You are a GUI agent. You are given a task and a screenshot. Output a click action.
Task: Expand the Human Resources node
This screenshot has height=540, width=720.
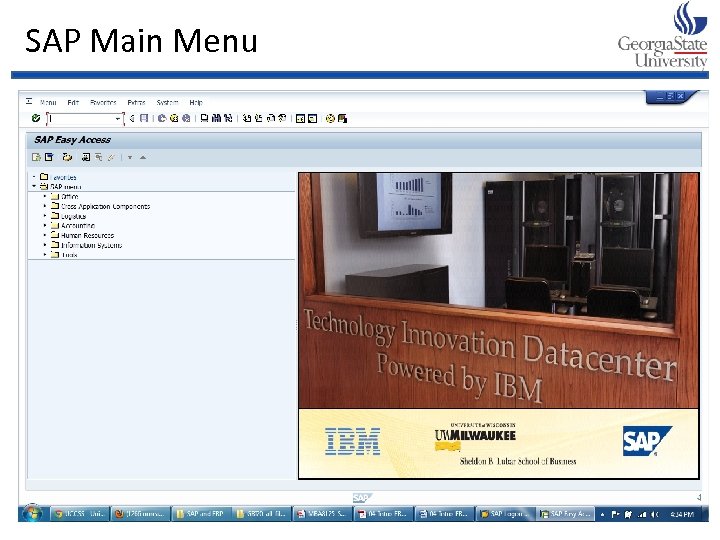[45, 235]
